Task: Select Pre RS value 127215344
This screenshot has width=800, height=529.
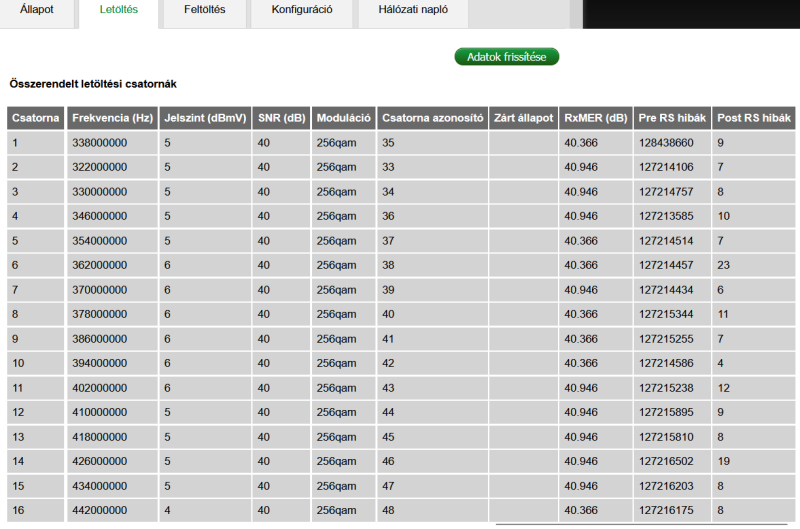Action: [672, 314]
